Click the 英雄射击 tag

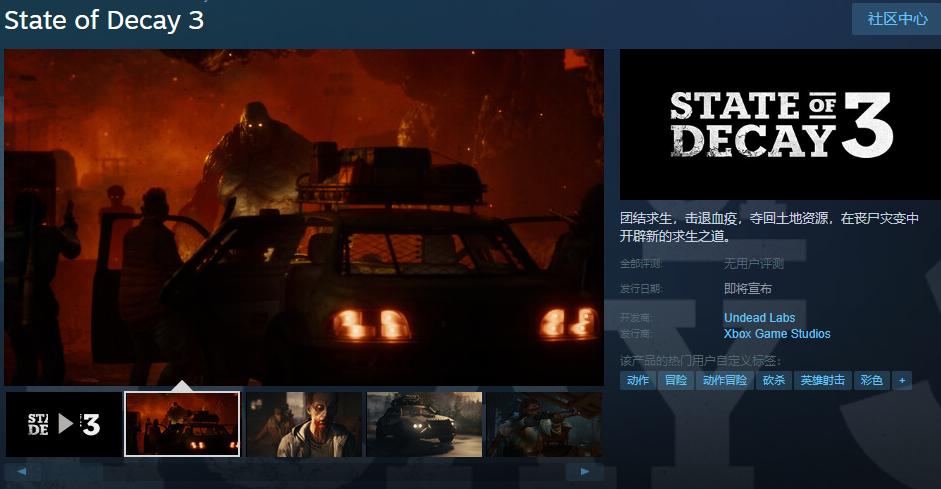(822, 380)
